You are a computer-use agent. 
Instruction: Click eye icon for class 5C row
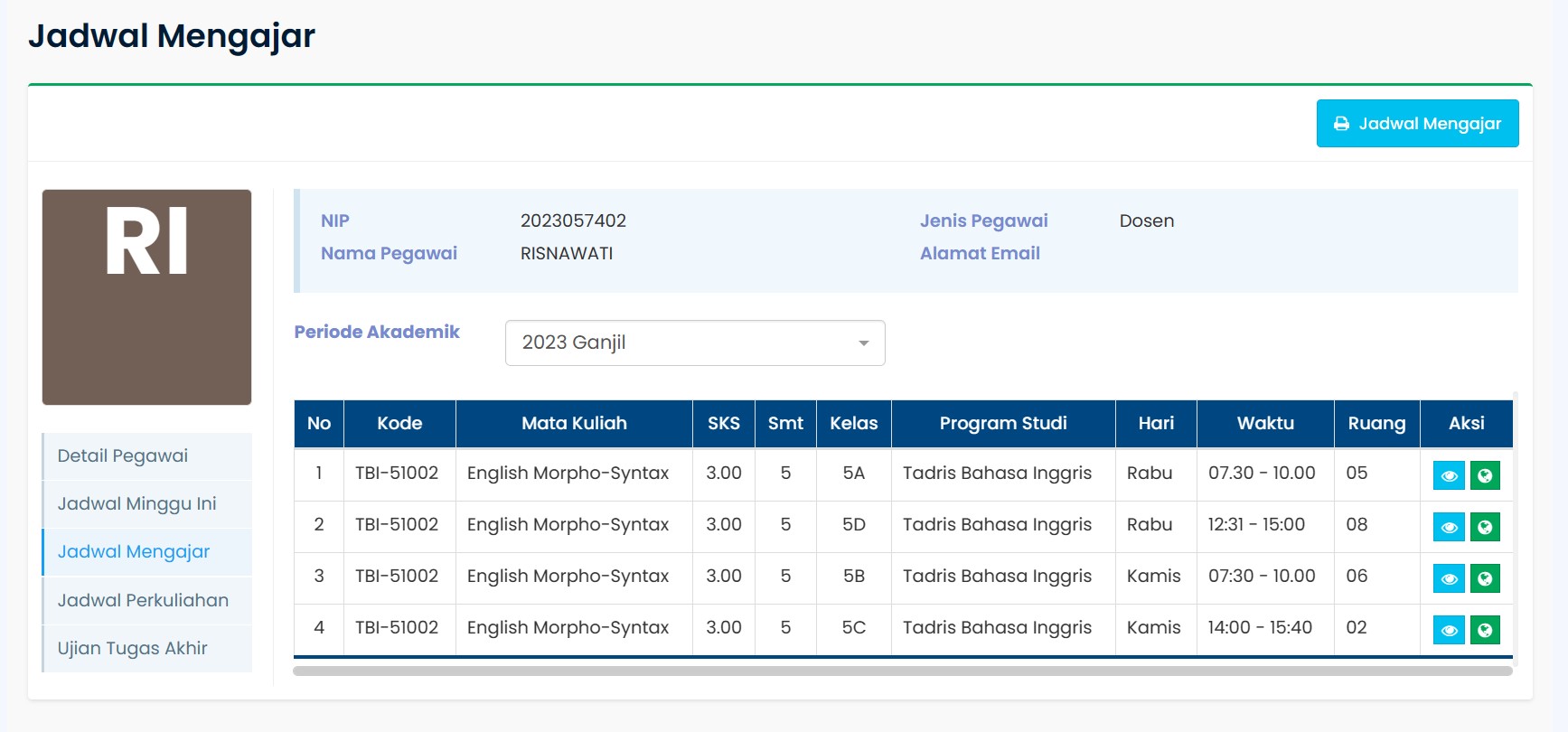pos(1449,630)
